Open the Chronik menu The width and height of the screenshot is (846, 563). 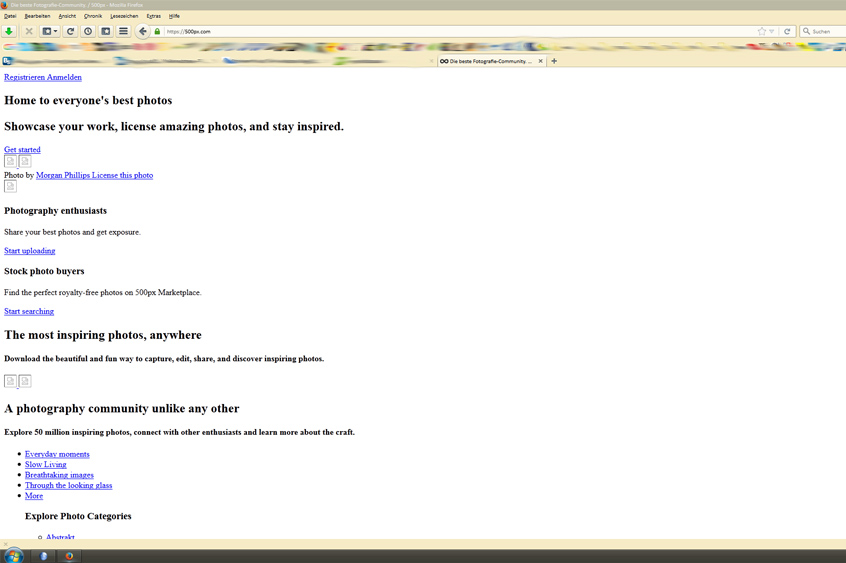[x=93, y=16]
